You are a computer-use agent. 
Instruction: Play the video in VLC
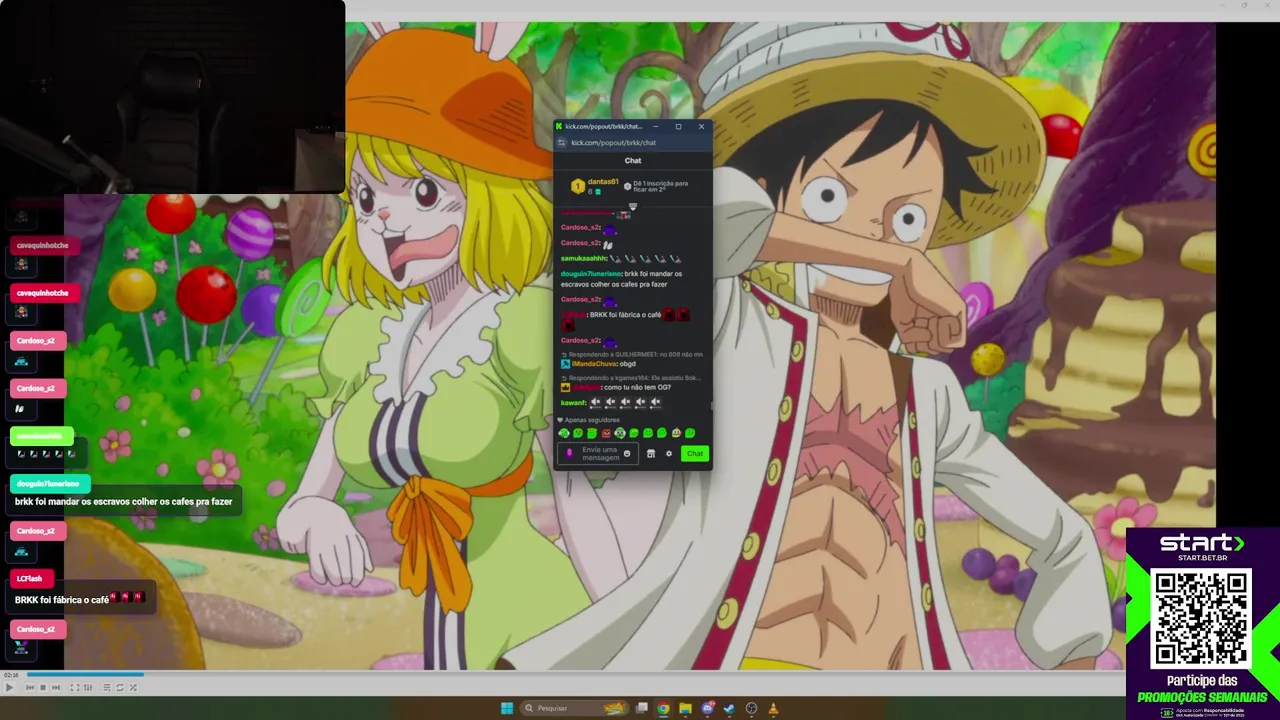pos(9,687)
